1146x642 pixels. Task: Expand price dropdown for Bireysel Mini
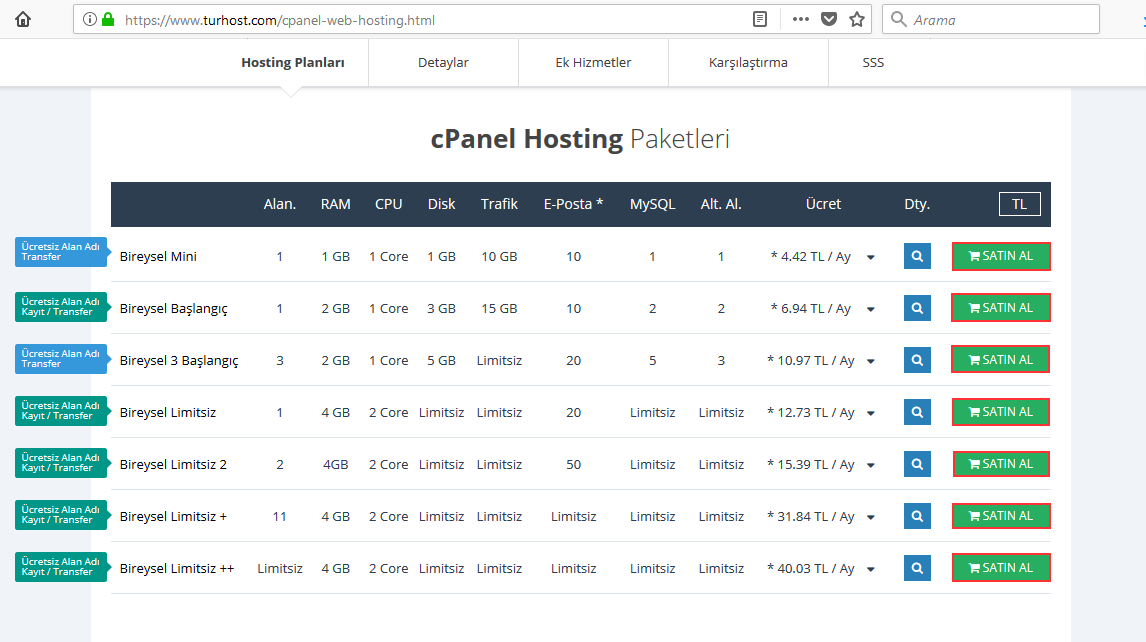click(870, 257)
